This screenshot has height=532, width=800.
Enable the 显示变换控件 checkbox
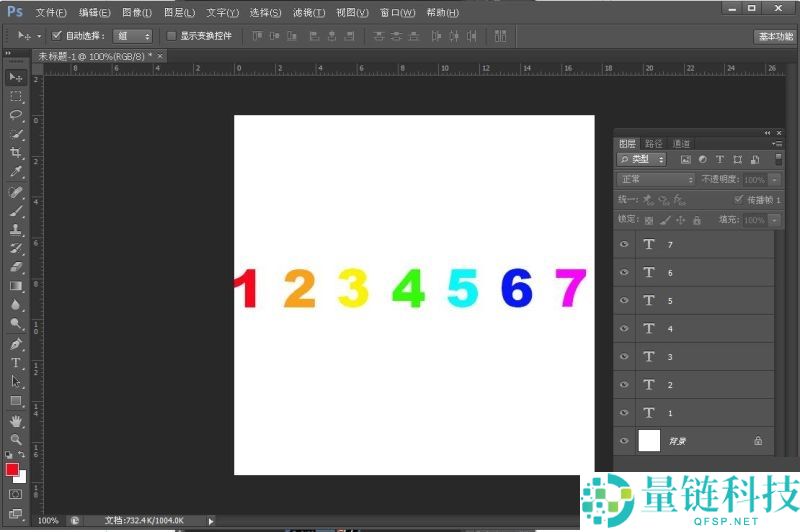tap(171, 35)
